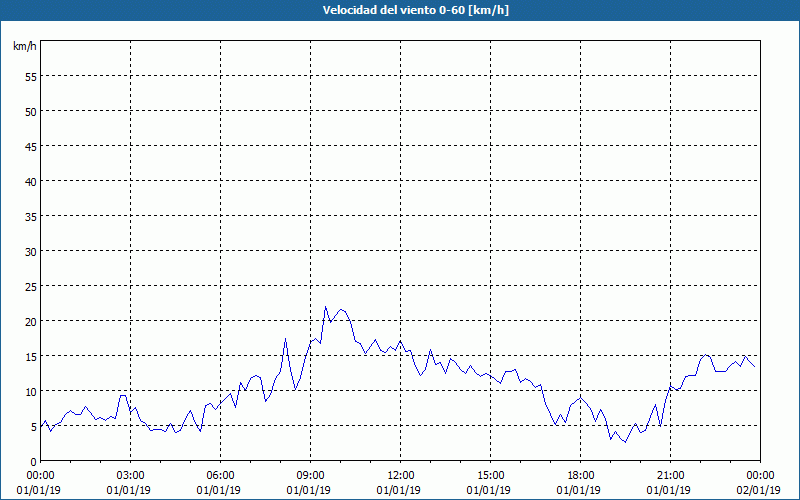
Task: Click the chart title 'Velocidad del viento 0-60 [km/h]'
Action: tap(415, 10)
